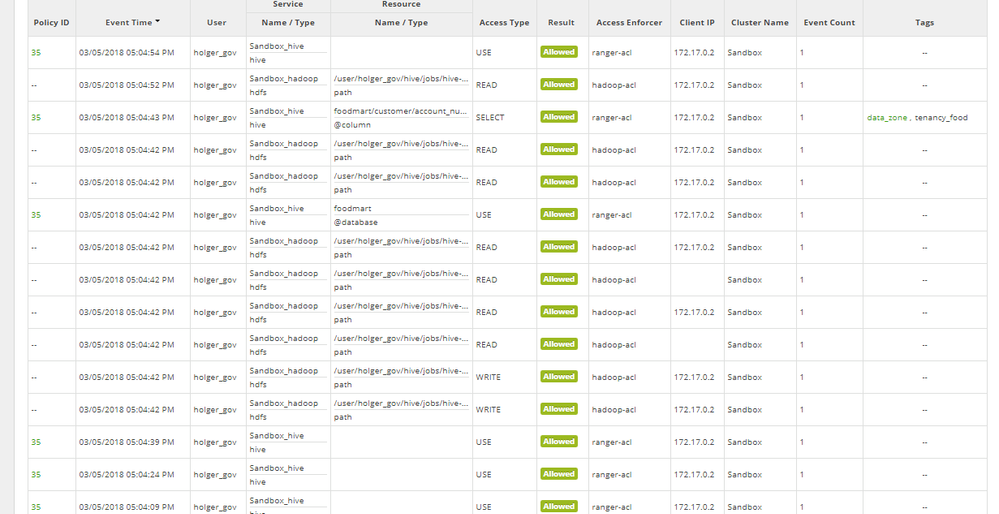
Task: Select event time 03/05/2018 05:04:54 PM
Action: [126, 53]
